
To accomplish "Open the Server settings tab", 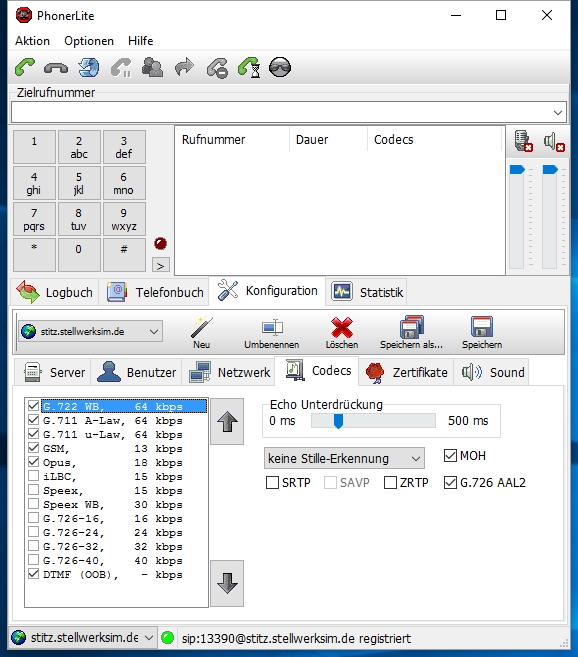I will (x=53, y=372).
